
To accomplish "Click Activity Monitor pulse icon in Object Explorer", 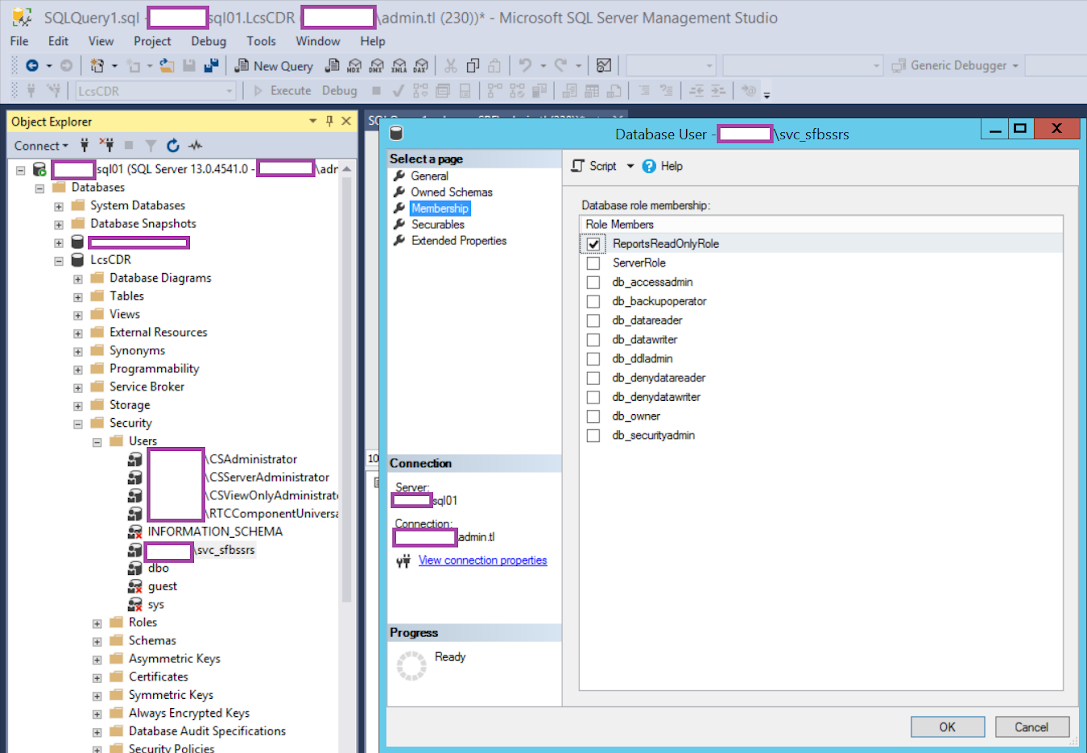I will click(195, 145).
